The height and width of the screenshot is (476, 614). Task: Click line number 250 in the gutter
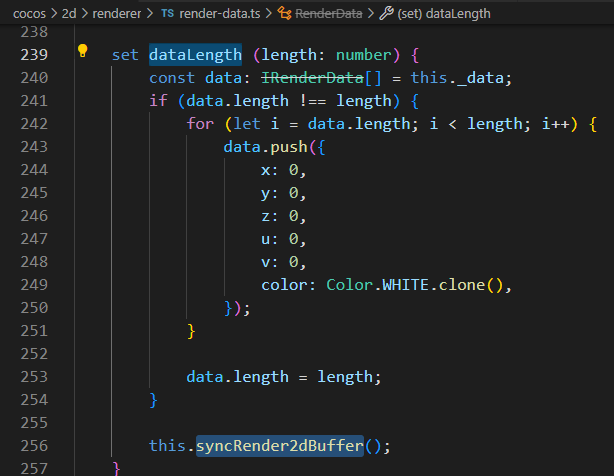click(34, 308)
